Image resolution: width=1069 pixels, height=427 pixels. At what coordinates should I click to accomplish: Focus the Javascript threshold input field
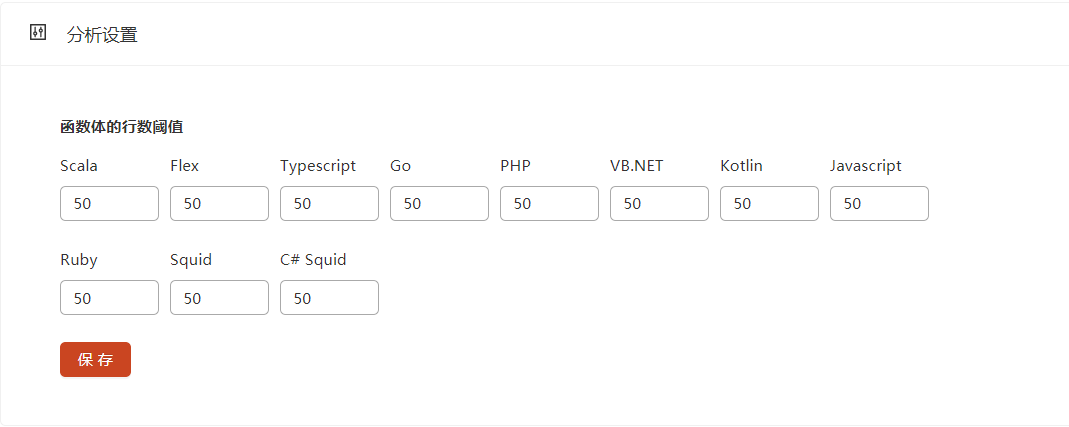point(879,203)
